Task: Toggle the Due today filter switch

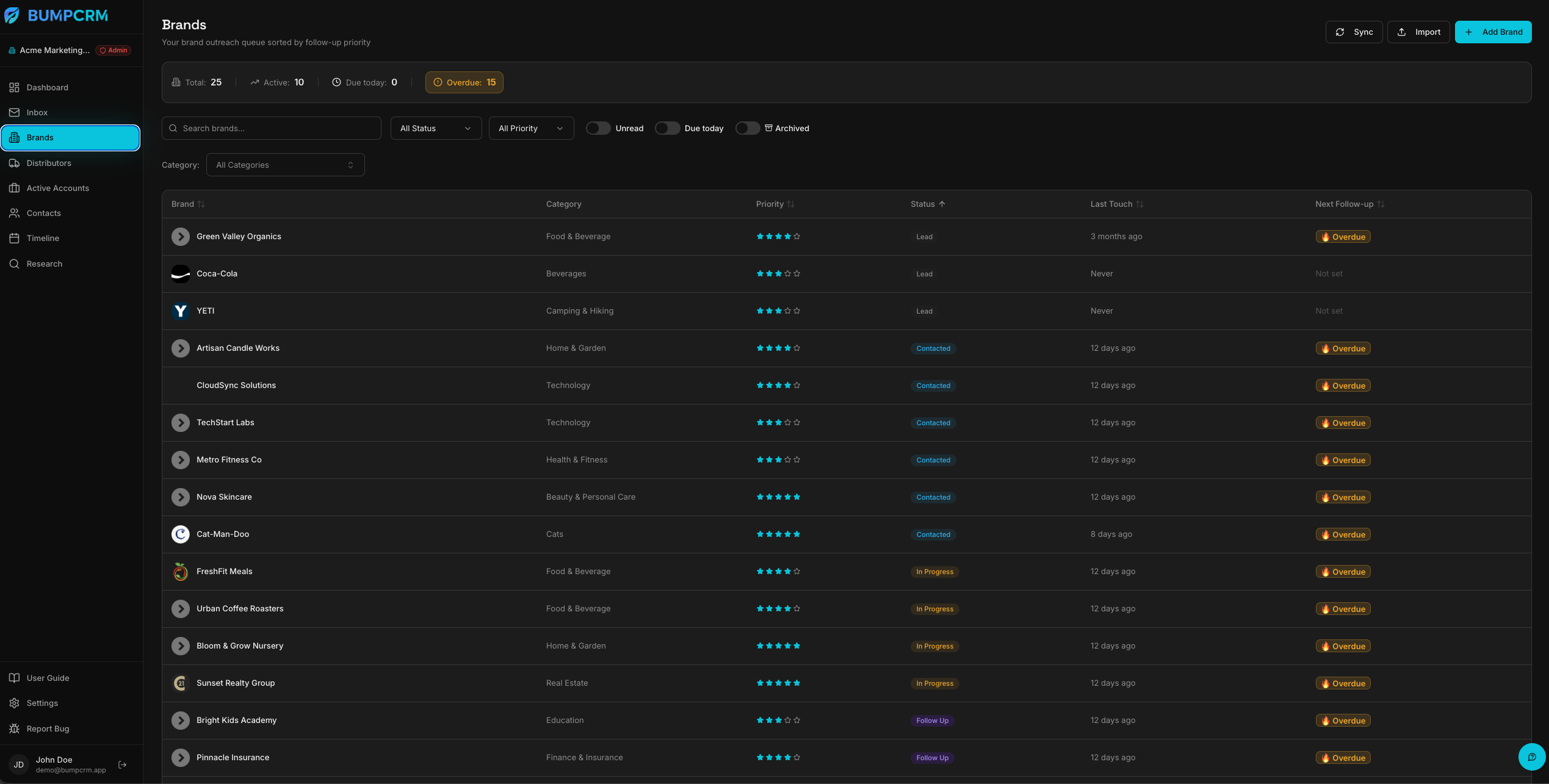Action: (x=667, y=128)
